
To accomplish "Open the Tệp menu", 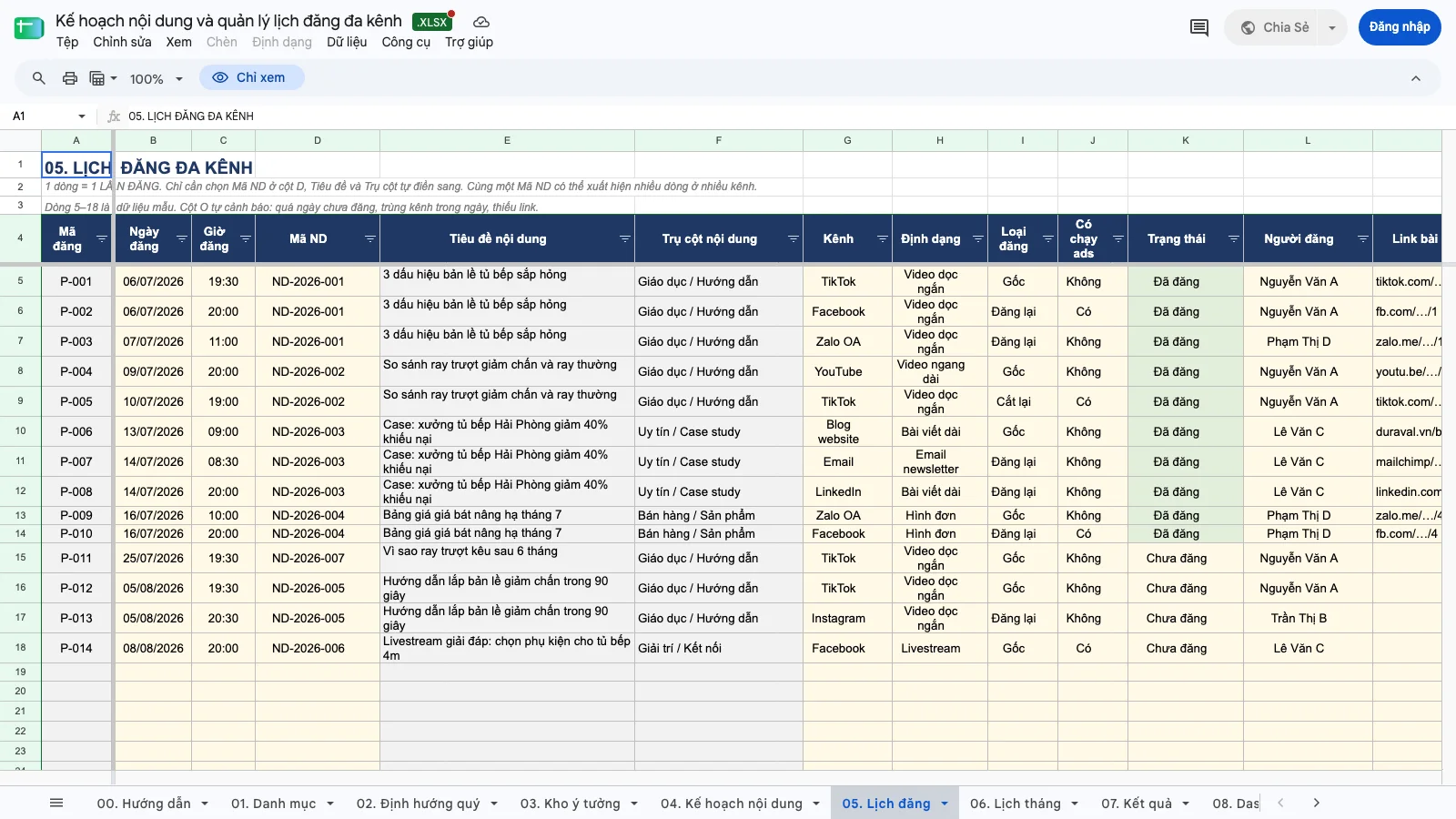I will 67,42.
